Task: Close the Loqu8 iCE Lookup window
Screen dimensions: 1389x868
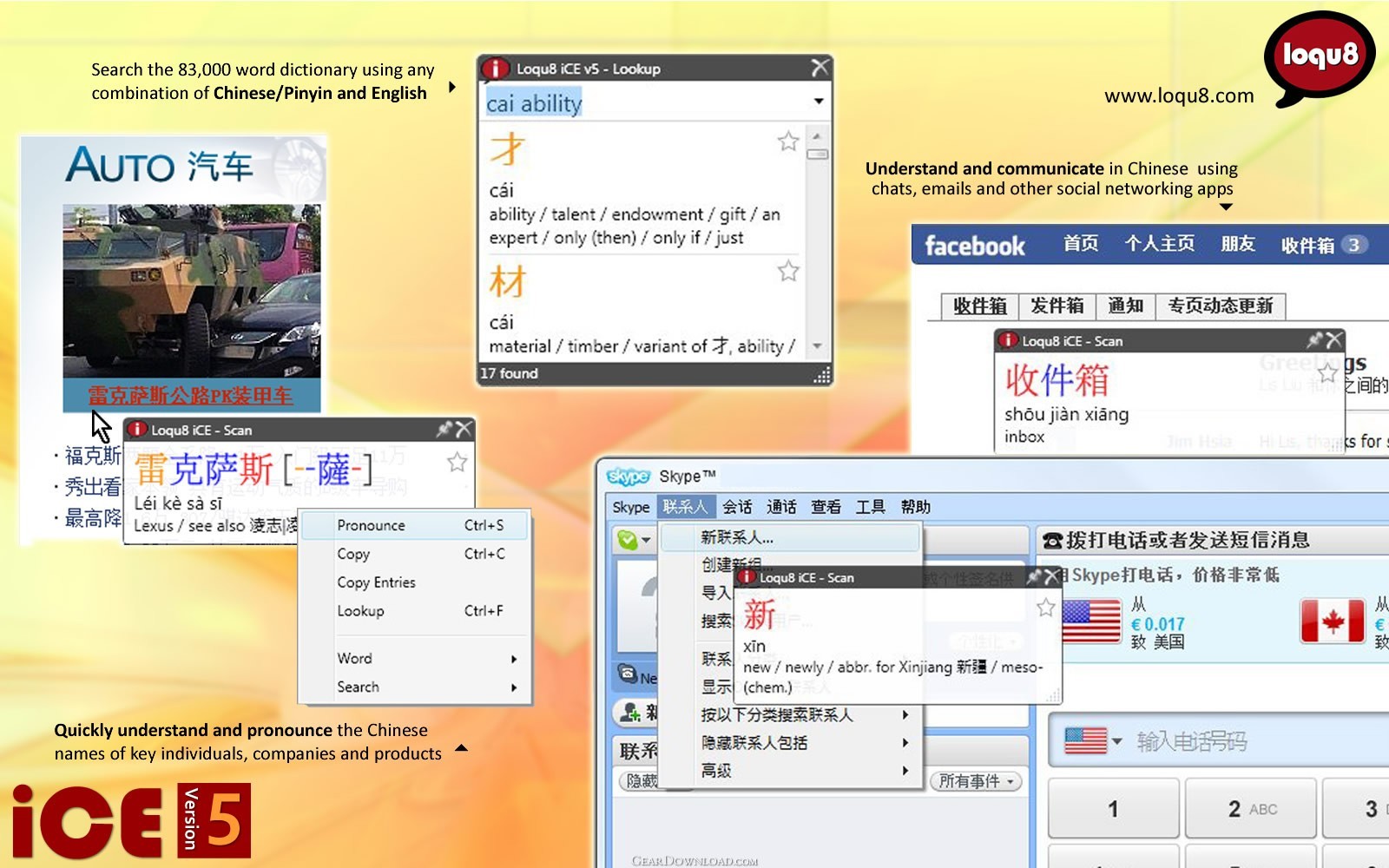Action: [x=820, y=68]
